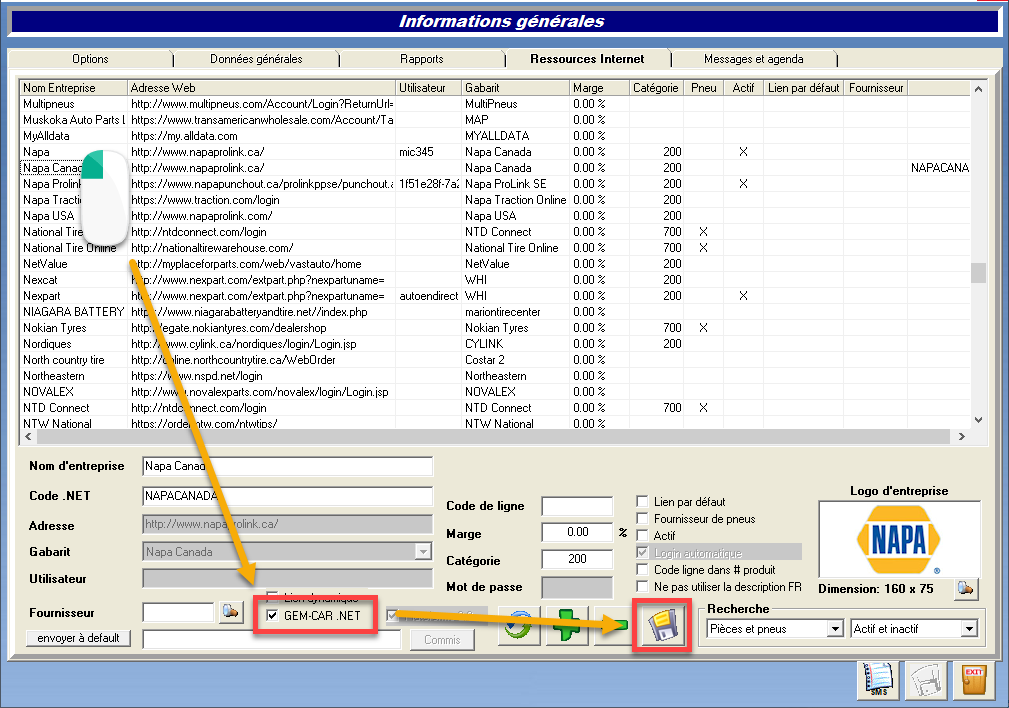Image resolution: width=1009 pixels, height=708 pixels.
Task: Open the supplier search icon beside Fournisseur
Action: [x=231, y=611]
